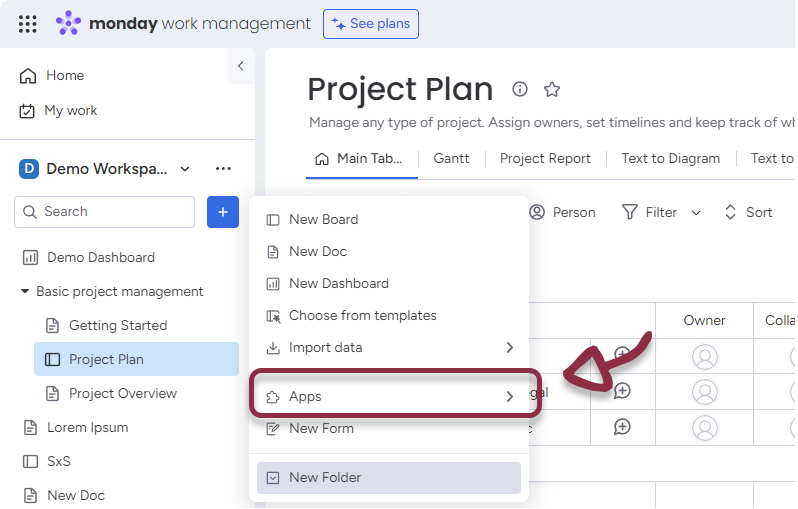Viewport: 798px width, 509px height.
Task: Open the Home page from the sidebar
Action: (x=64, y=76)
